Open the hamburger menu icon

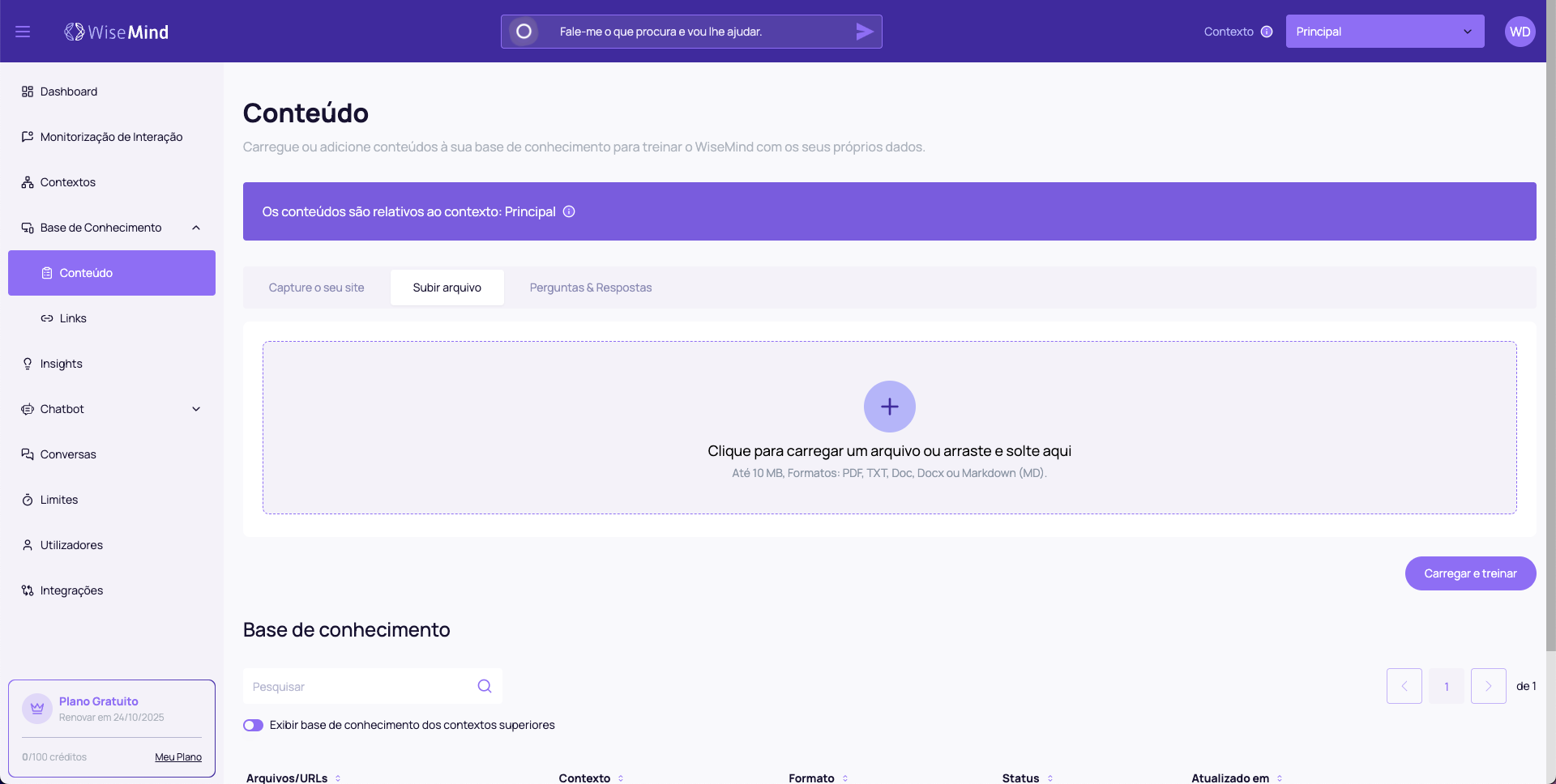tap(23, 32)
